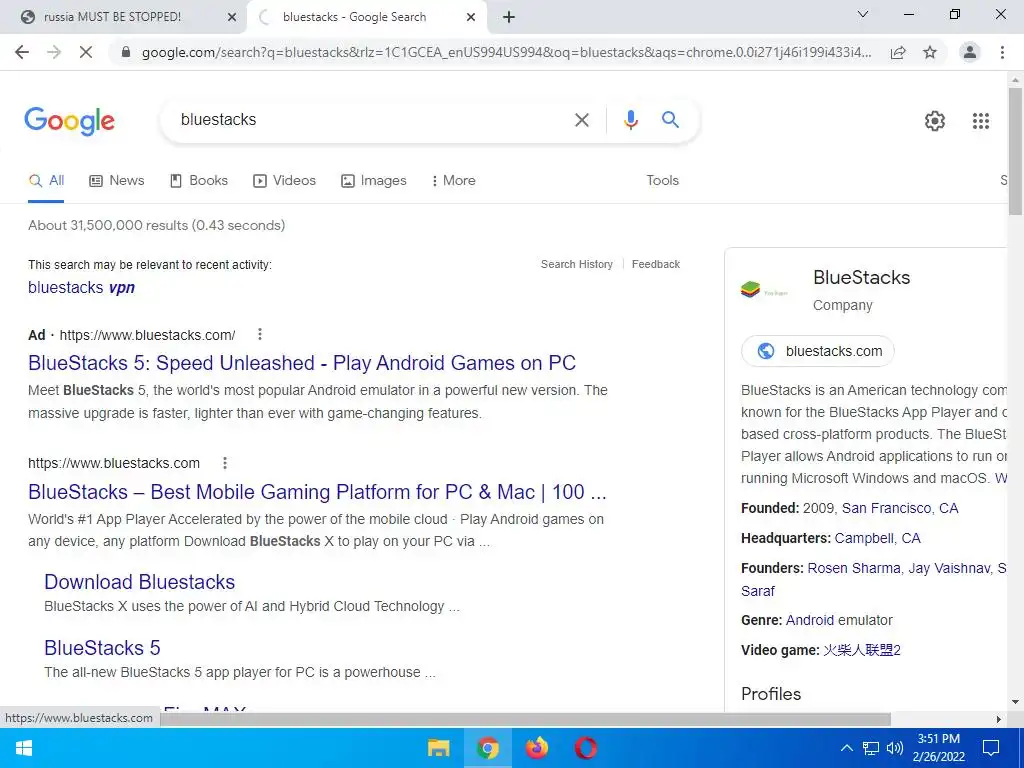Click the bluestacks.com website button

coord(818,351)
